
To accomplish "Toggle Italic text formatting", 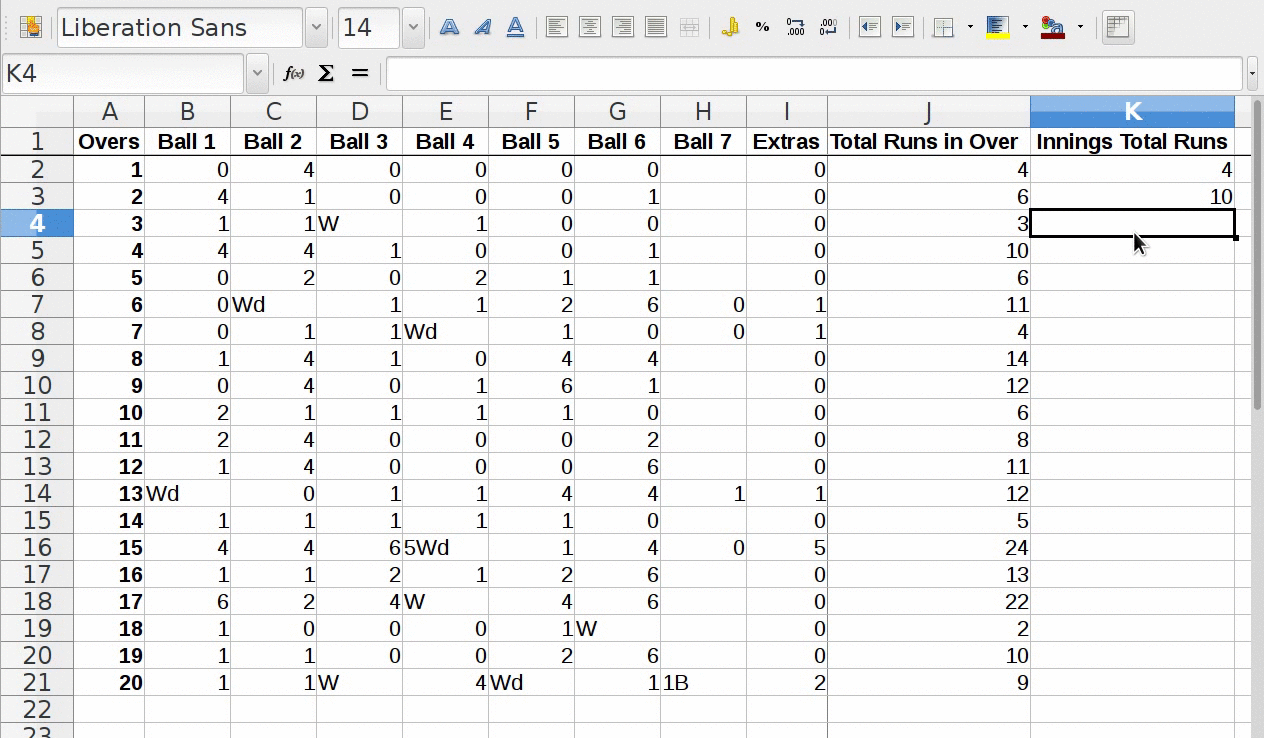I will coord(483,28).
